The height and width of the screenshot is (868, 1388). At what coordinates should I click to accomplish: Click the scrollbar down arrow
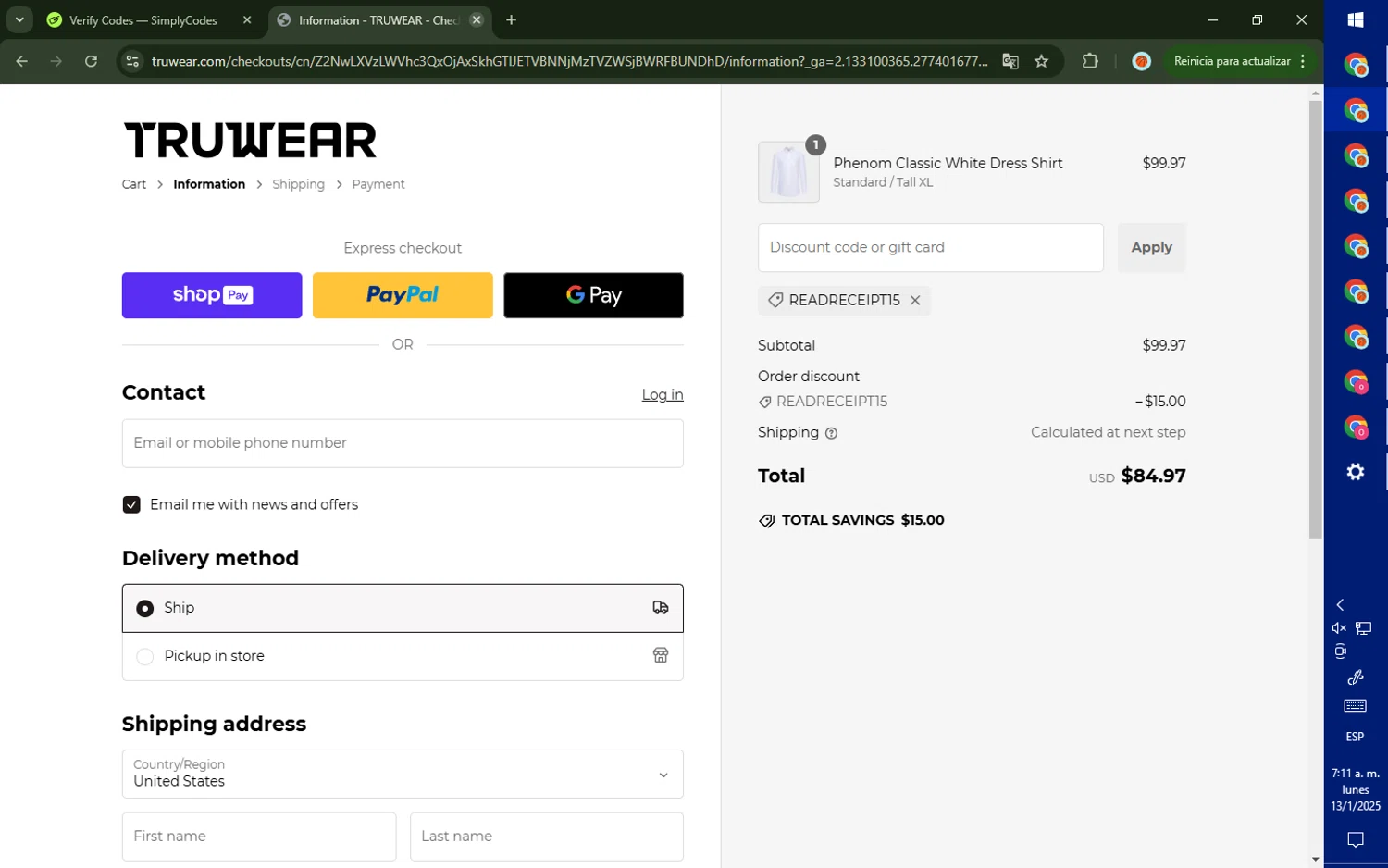[1315, 860]
